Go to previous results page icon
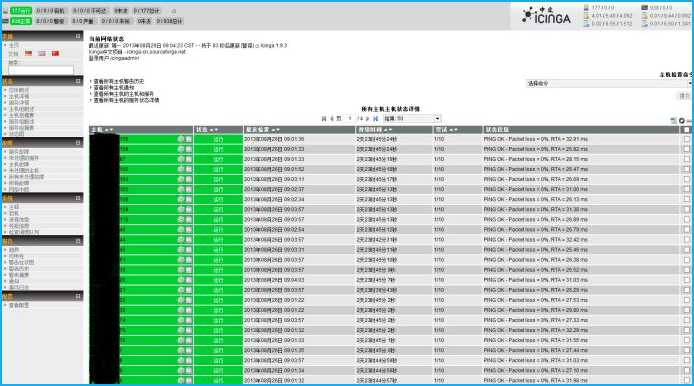The width and height of the screenshot is (694, 386). (332, 119)
